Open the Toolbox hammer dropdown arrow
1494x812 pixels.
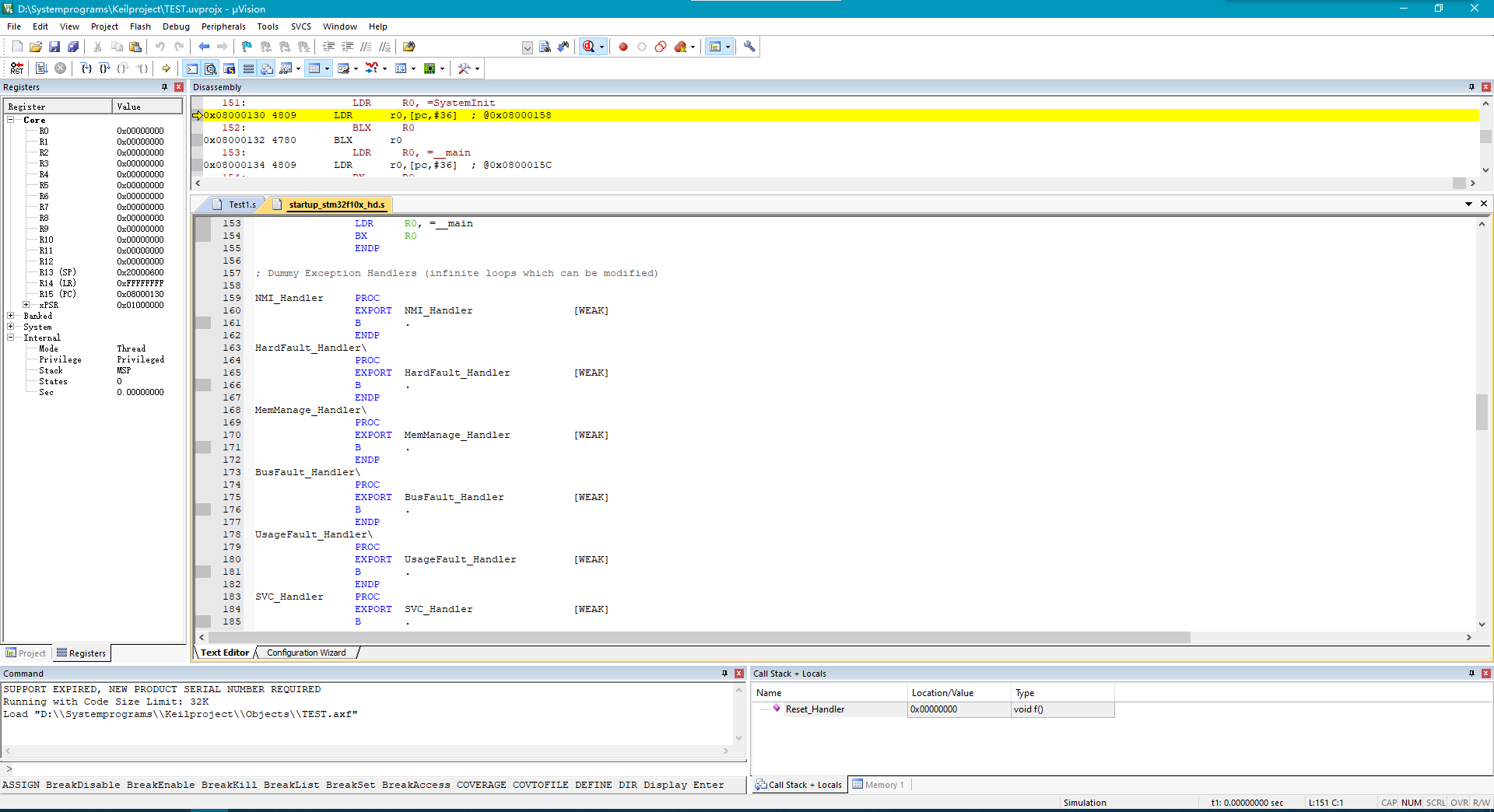coord(477,68)
